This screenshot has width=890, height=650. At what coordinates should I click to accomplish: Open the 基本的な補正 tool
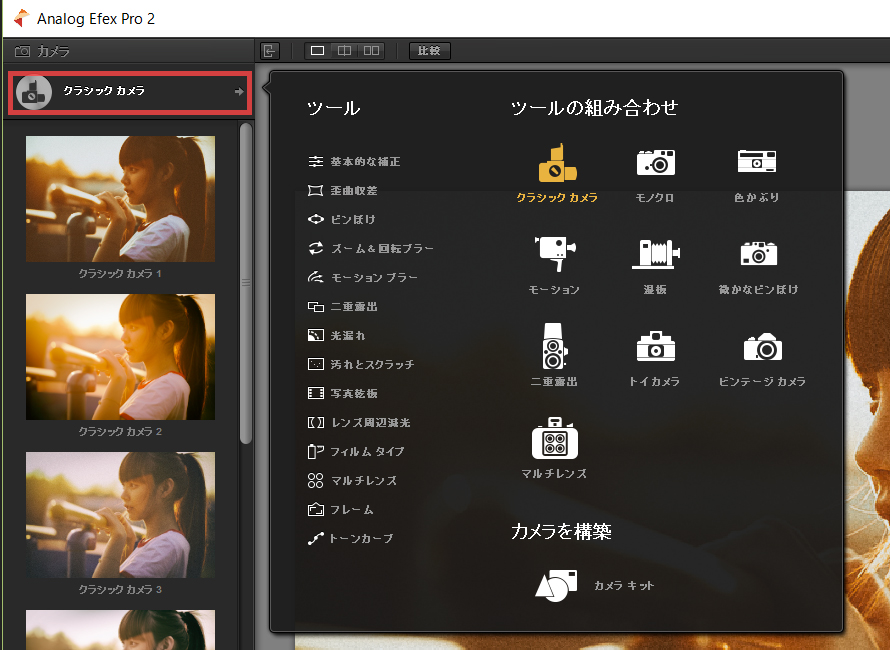point(354,162)
